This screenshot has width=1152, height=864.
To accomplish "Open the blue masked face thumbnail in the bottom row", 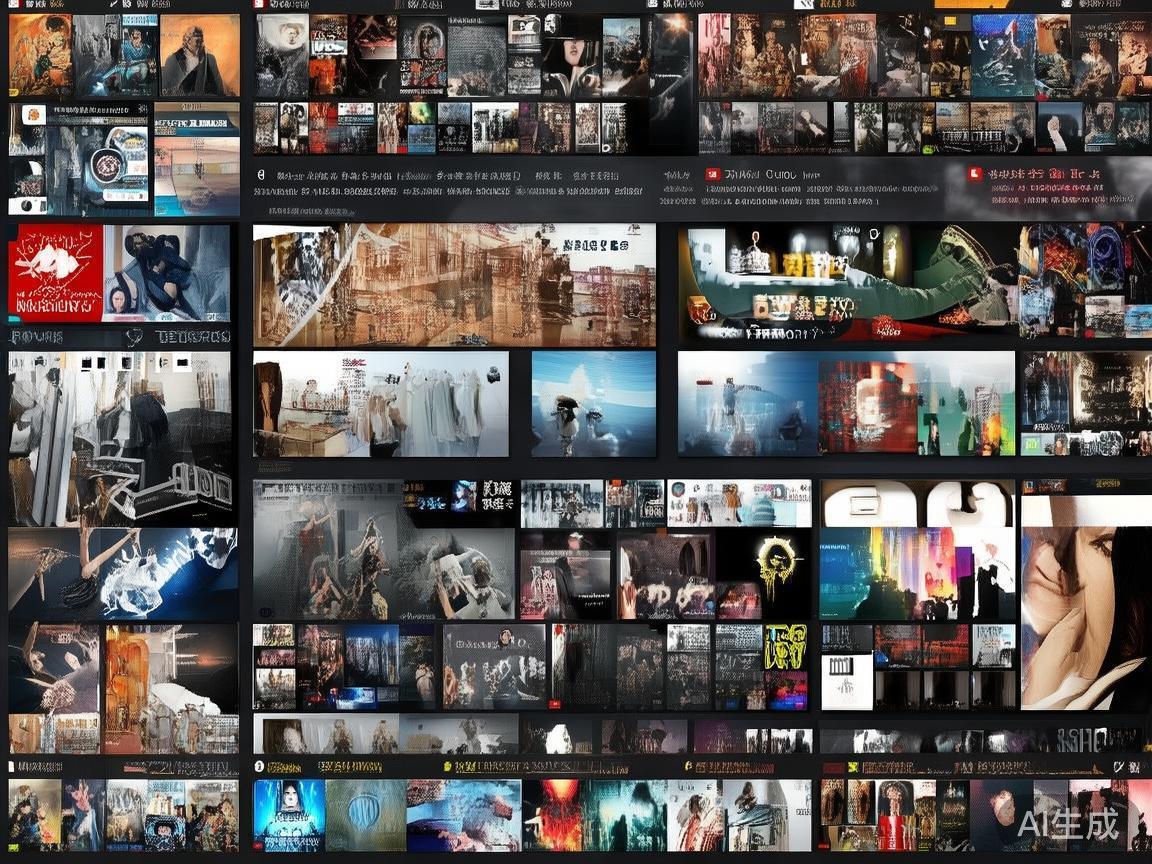I will pyautogui.click(x=289, y=815).
